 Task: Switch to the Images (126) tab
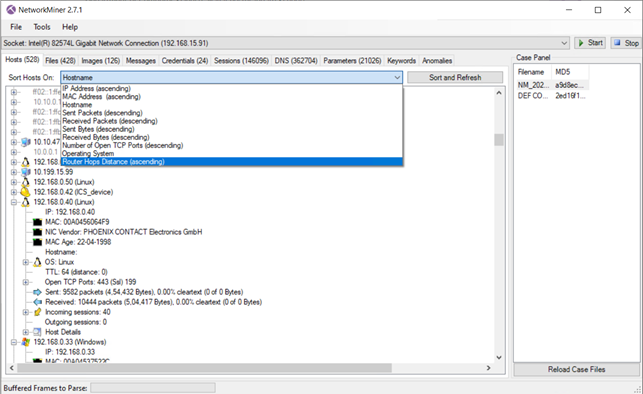[x=100, y=61]
